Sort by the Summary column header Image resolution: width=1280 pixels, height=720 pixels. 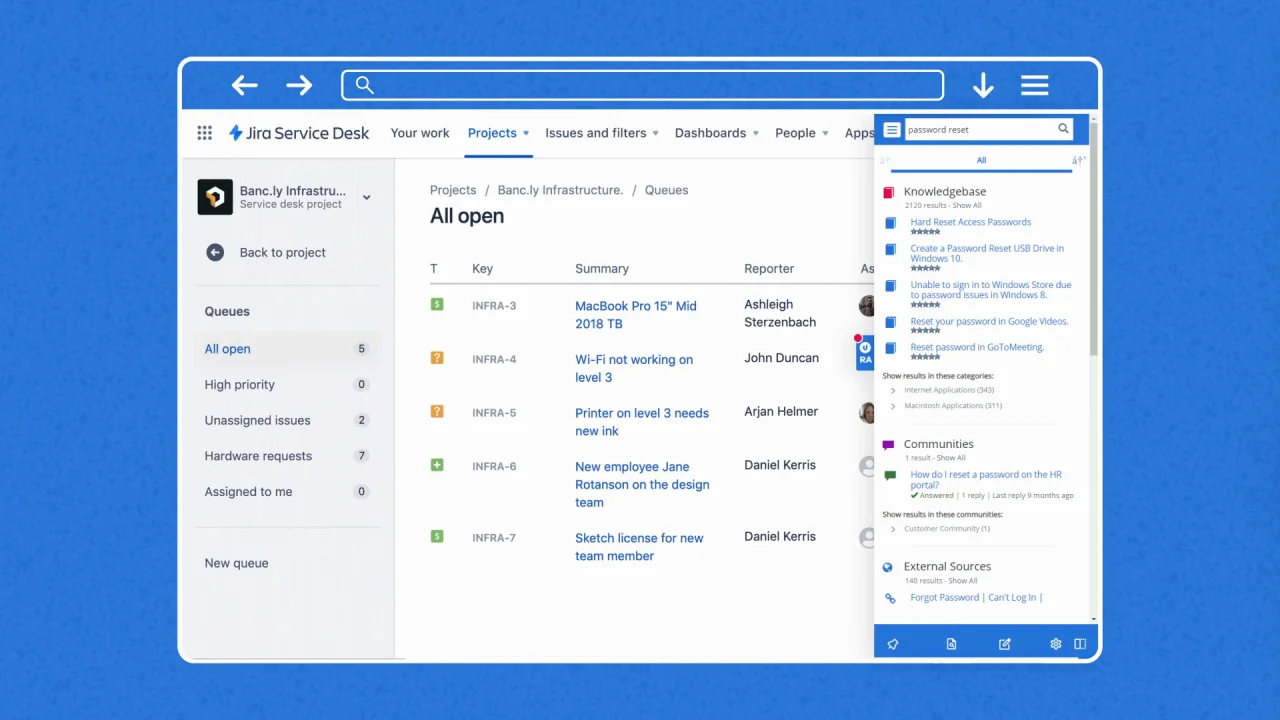point(602,269)
